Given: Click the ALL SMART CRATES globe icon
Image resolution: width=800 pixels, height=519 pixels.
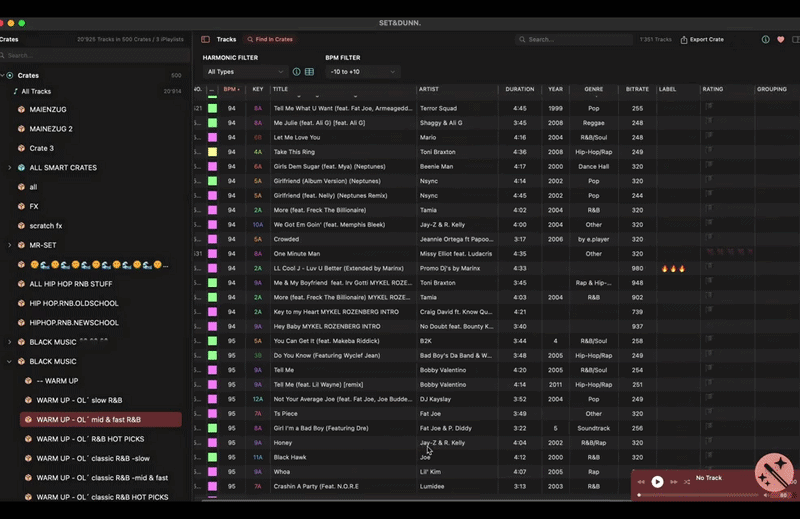Looking at the screenshot, I should tap(21, 167).
